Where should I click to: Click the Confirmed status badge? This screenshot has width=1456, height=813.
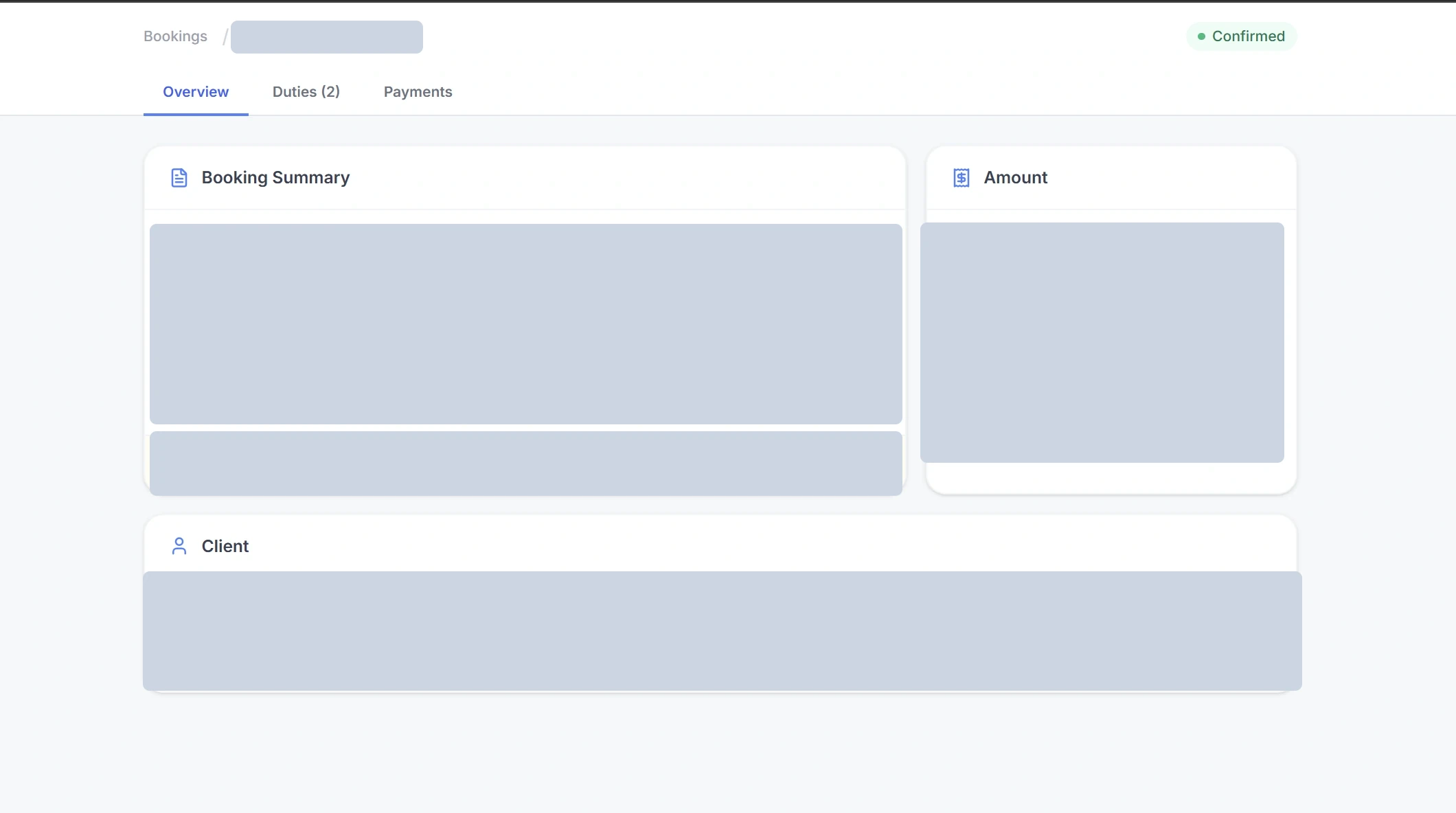[1241, 36]
